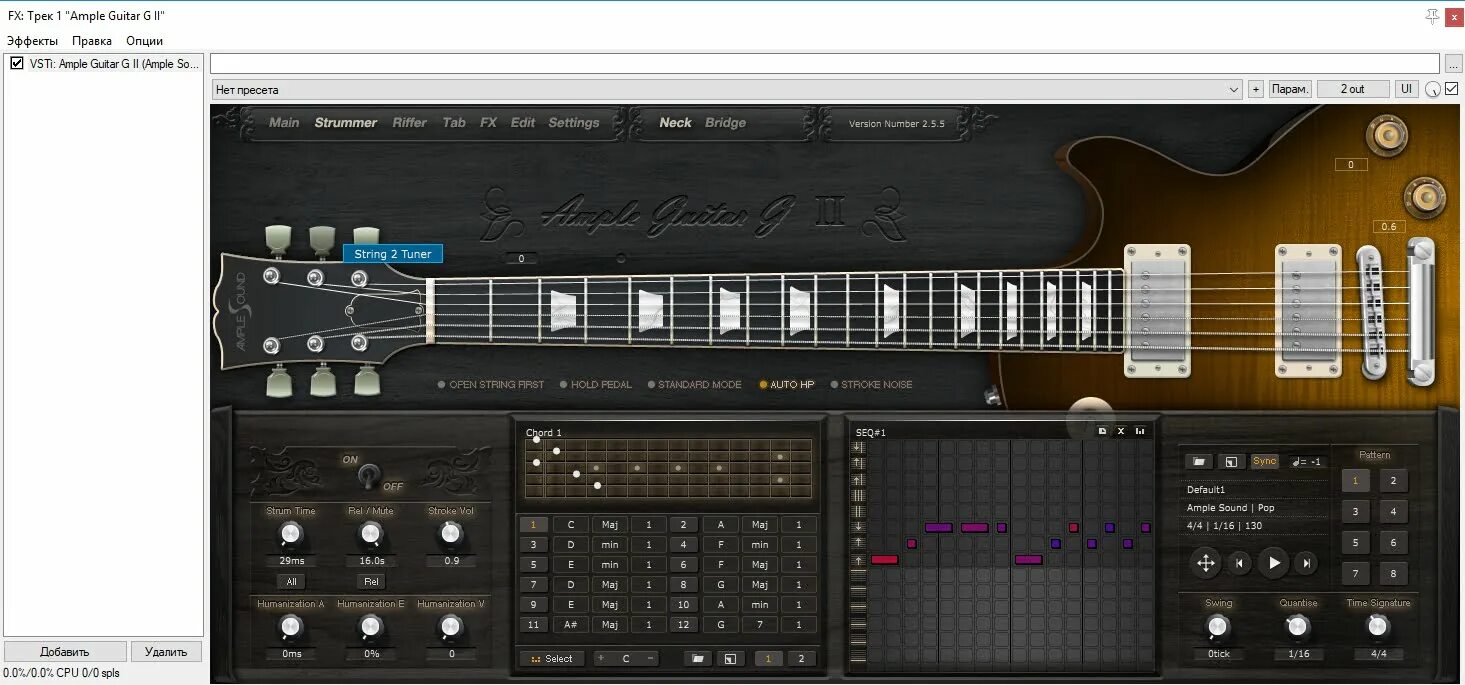1465x685 pixels.
Task: Change chord 4 root note F
Action: tap(721, 545)
